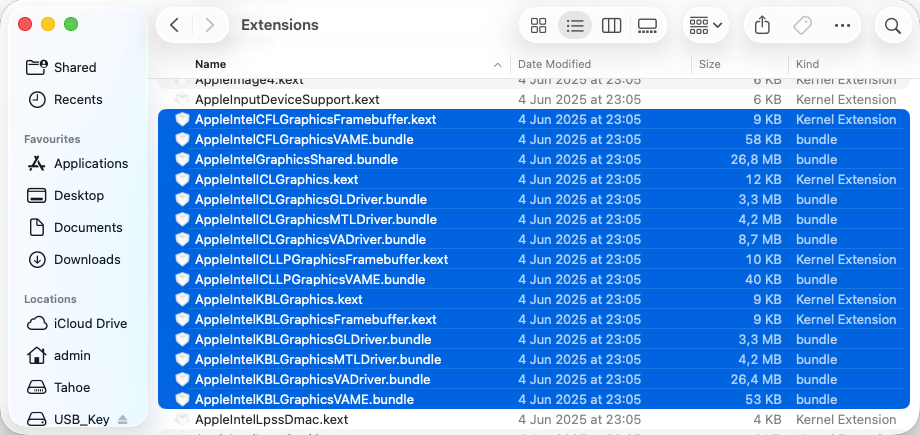Open Tahoe volume in sidebar
The height and width of the screenshot is (435, 920).
(72, 387)
